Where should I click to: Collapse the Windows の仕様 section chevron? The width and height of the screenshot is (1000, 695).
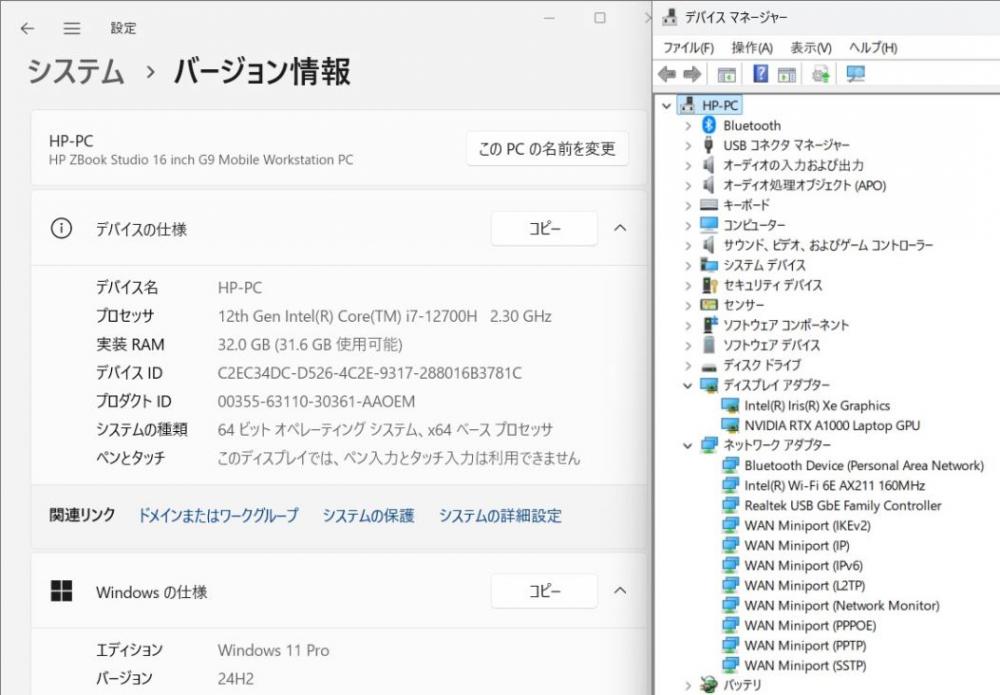tap(620, 590)
